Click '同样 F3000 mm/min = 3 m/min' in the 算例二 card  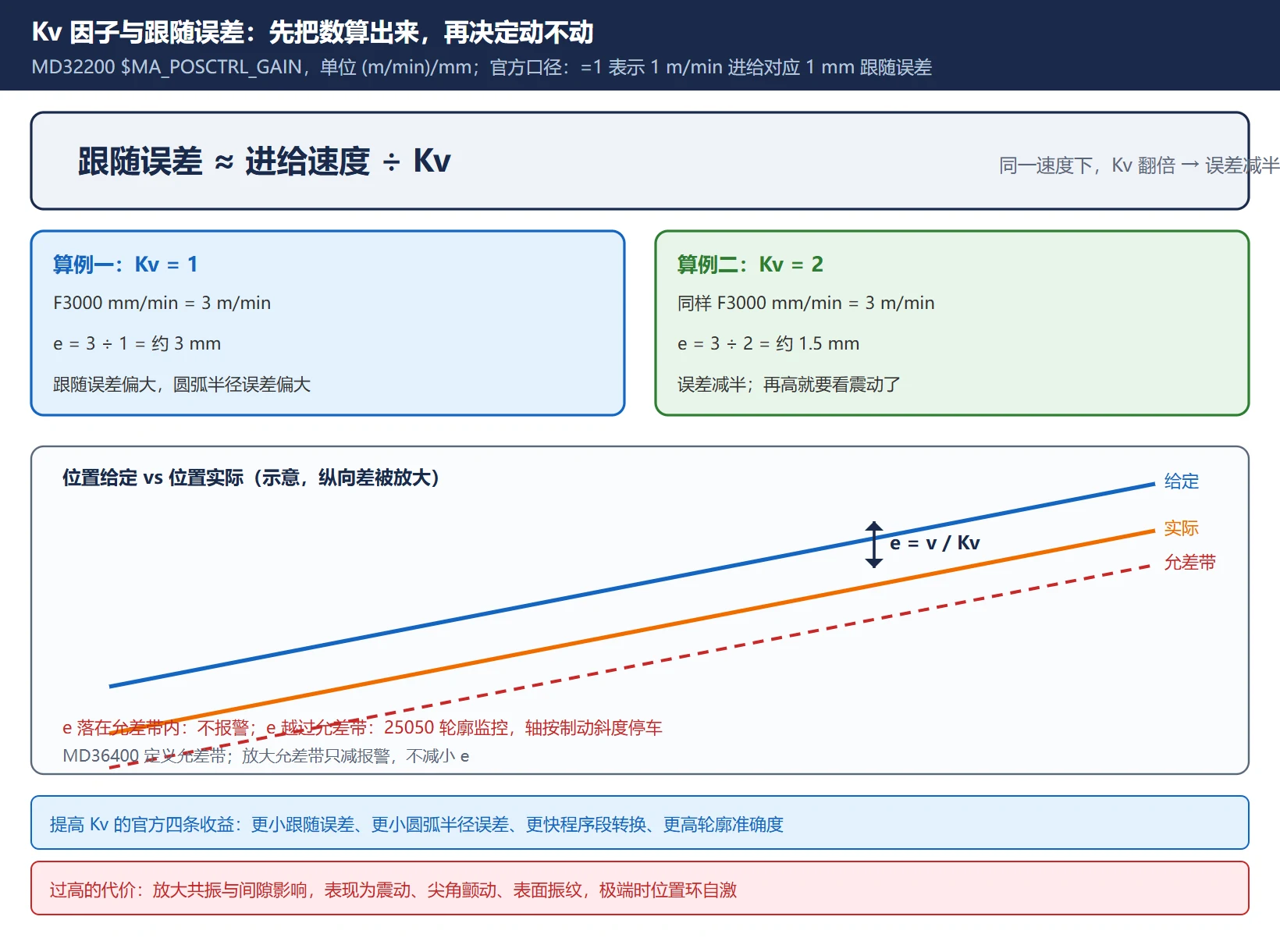[x=805, y=303]
